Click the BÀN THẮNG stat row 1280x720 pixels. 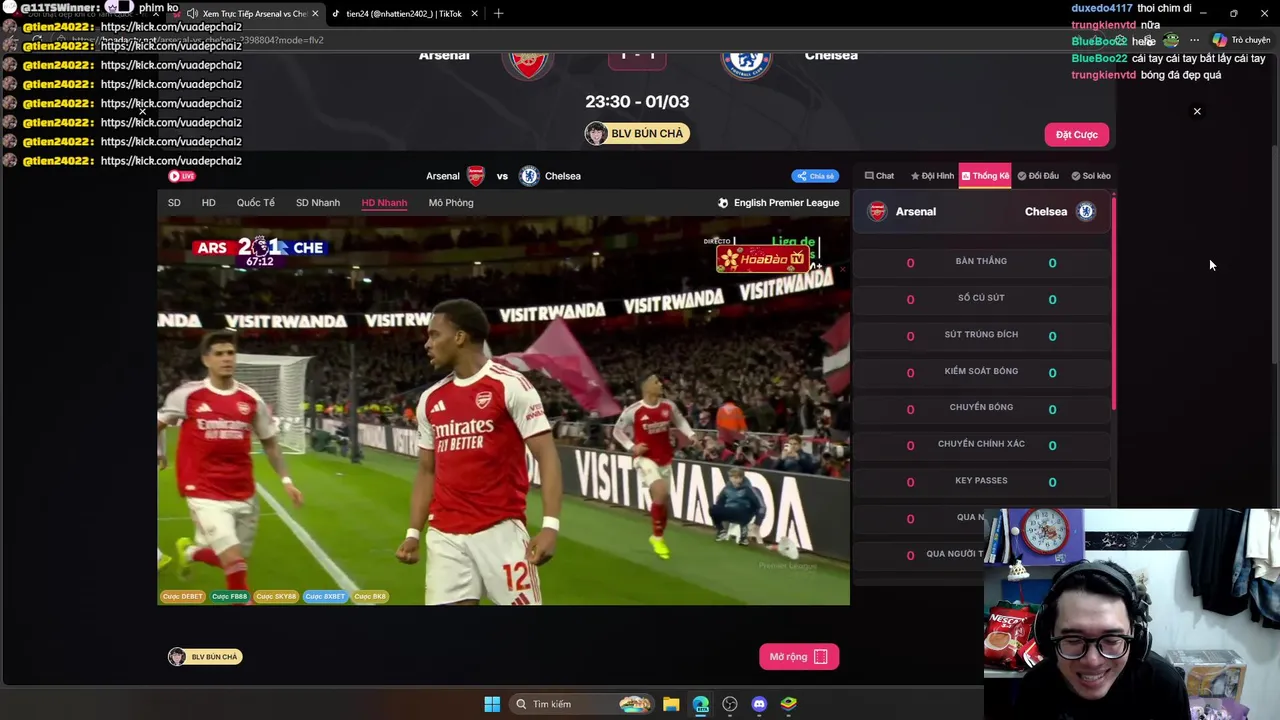click(981, 262)
